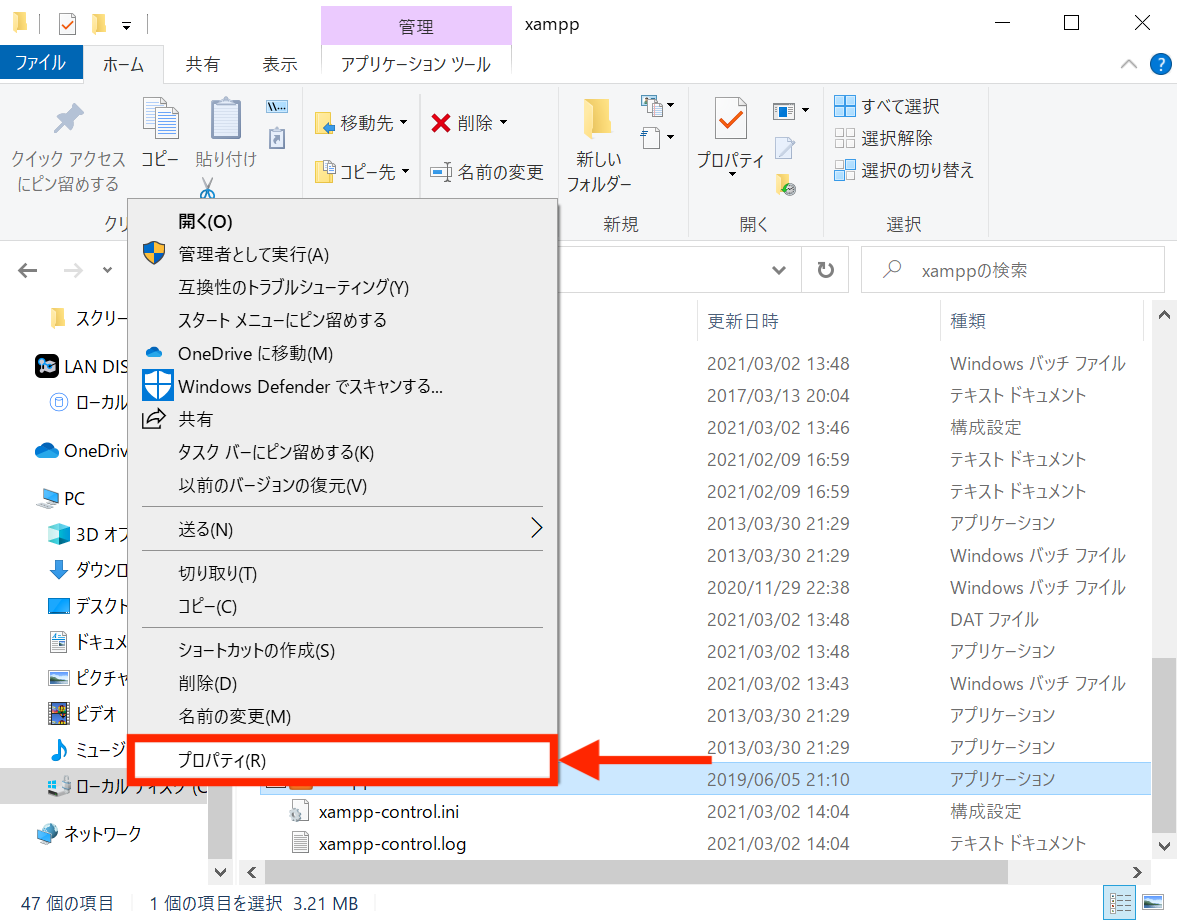
Task: Choose 切り取り(T) in context menu
Action: point(343,574)
